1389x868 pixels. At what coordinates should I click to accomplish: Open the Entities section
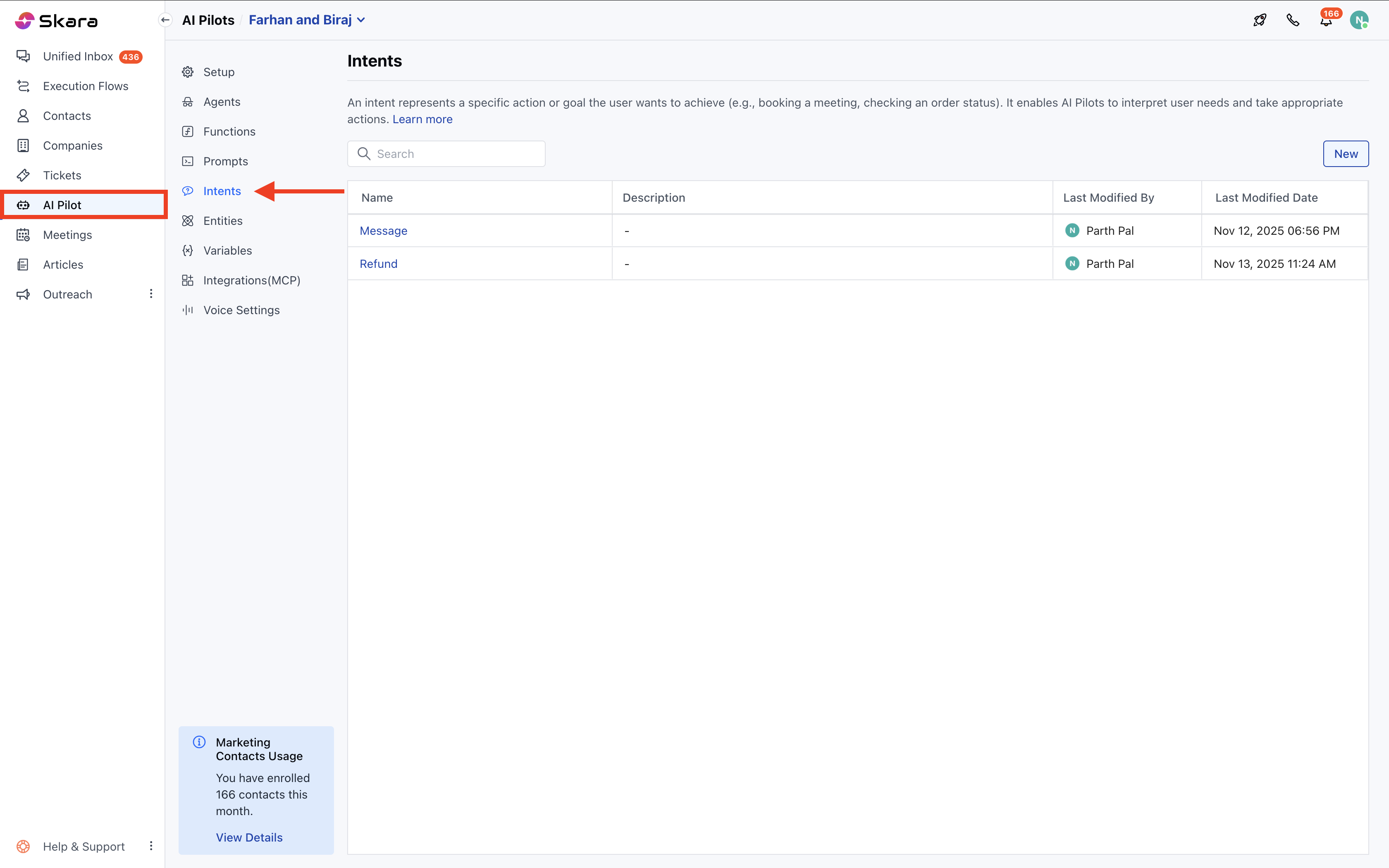point(223,221)
